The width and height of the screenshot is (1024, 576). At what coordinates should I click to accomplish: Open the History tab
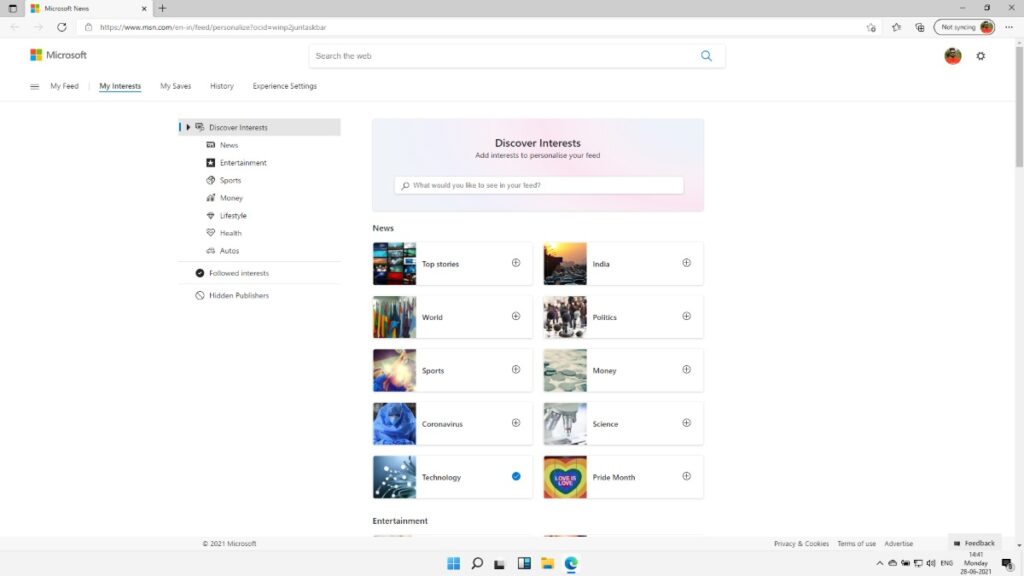221,86
